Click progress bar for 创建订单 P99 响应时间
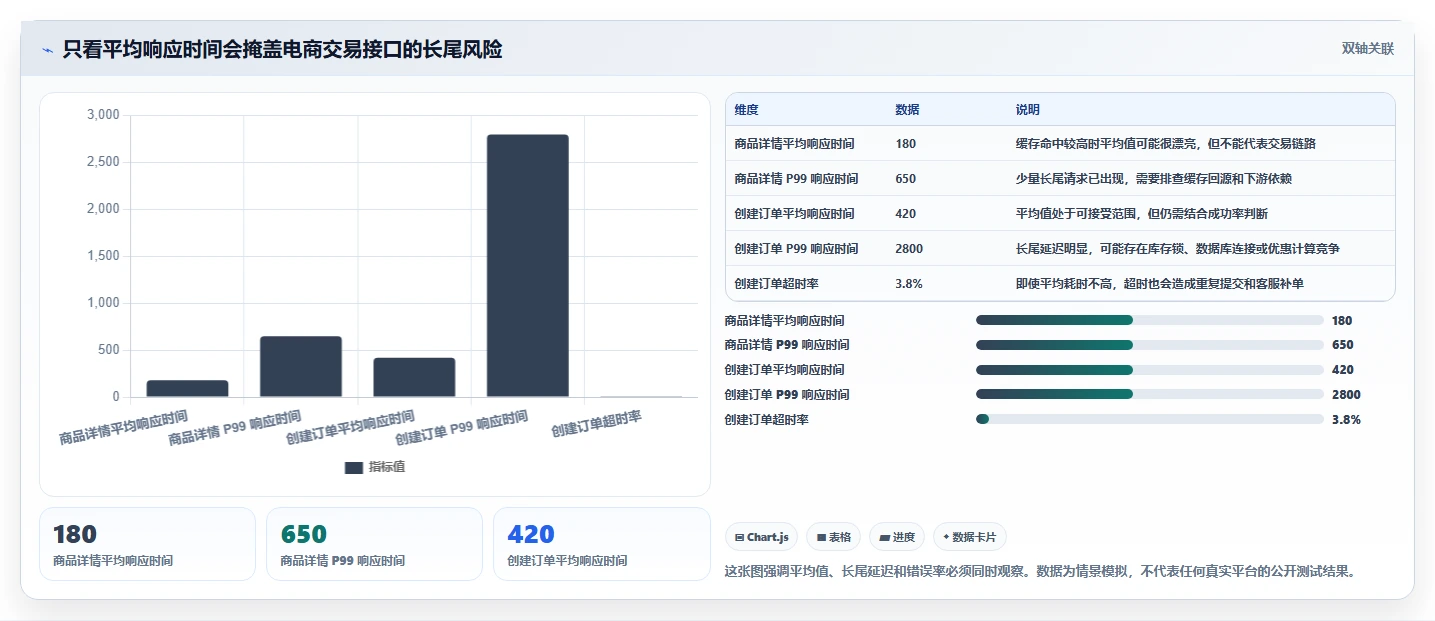The height and width of the screenshot is (621, 1435). (1150, 394)
